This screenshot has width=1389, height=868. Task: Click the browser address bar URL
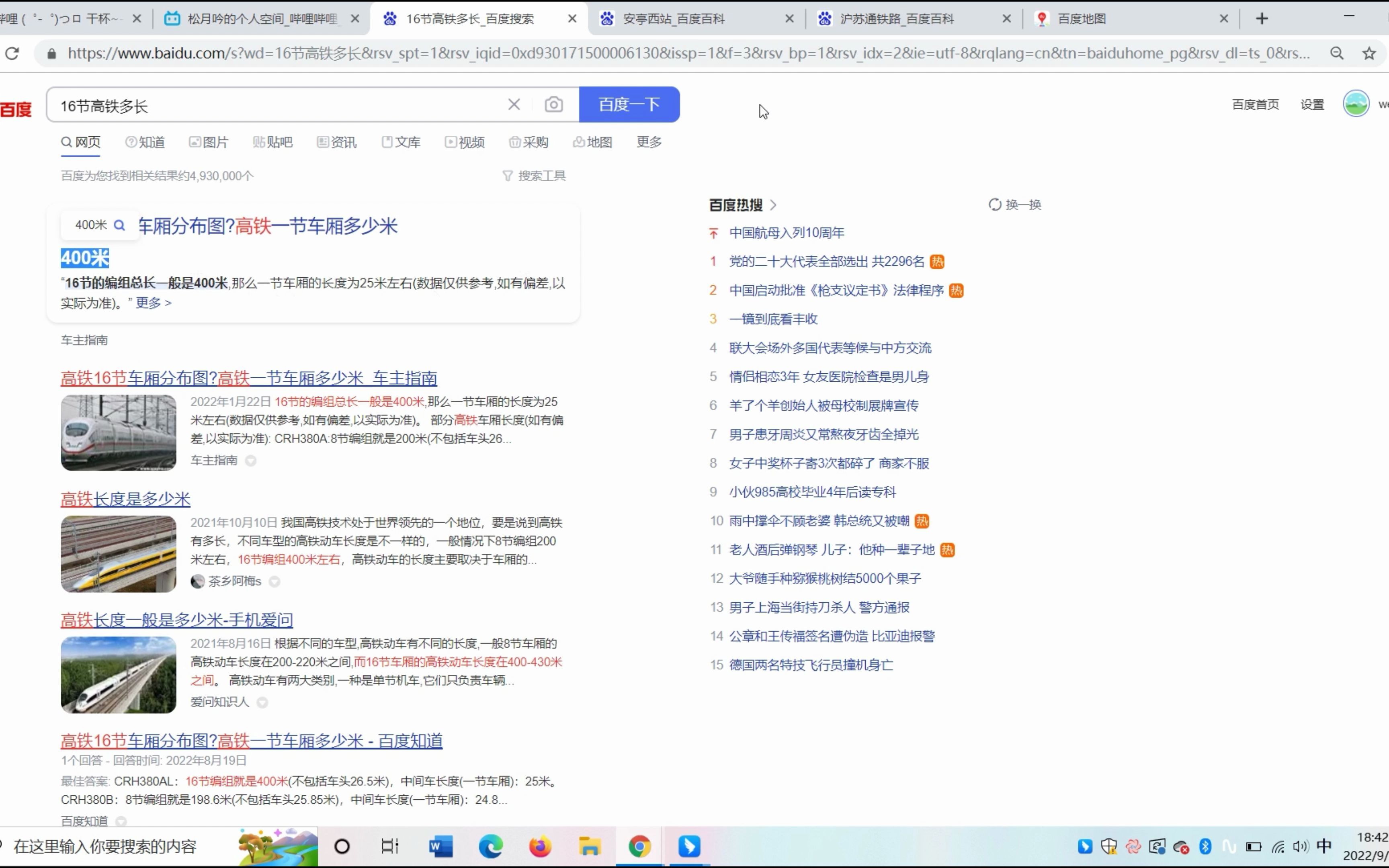tap(689, 53)
